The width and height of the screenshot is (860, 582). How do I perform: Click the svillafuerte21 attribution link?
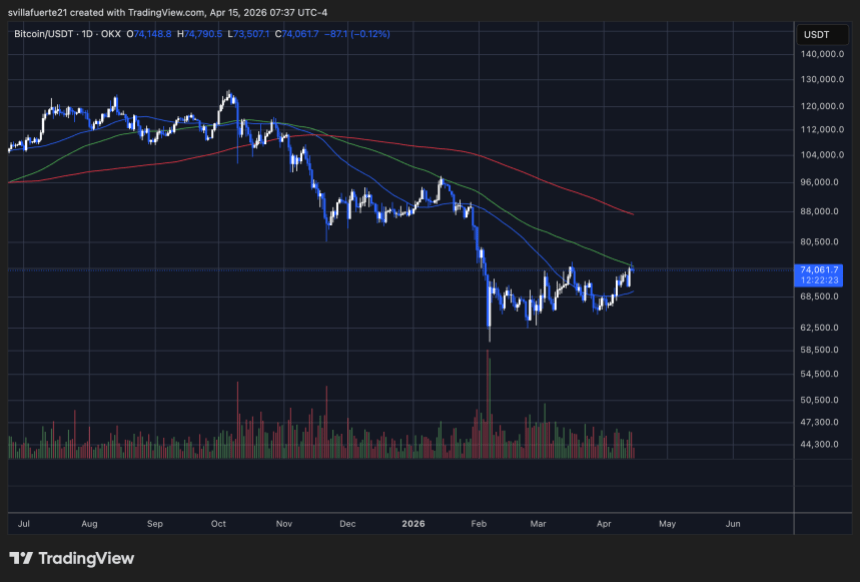point(37,13)
